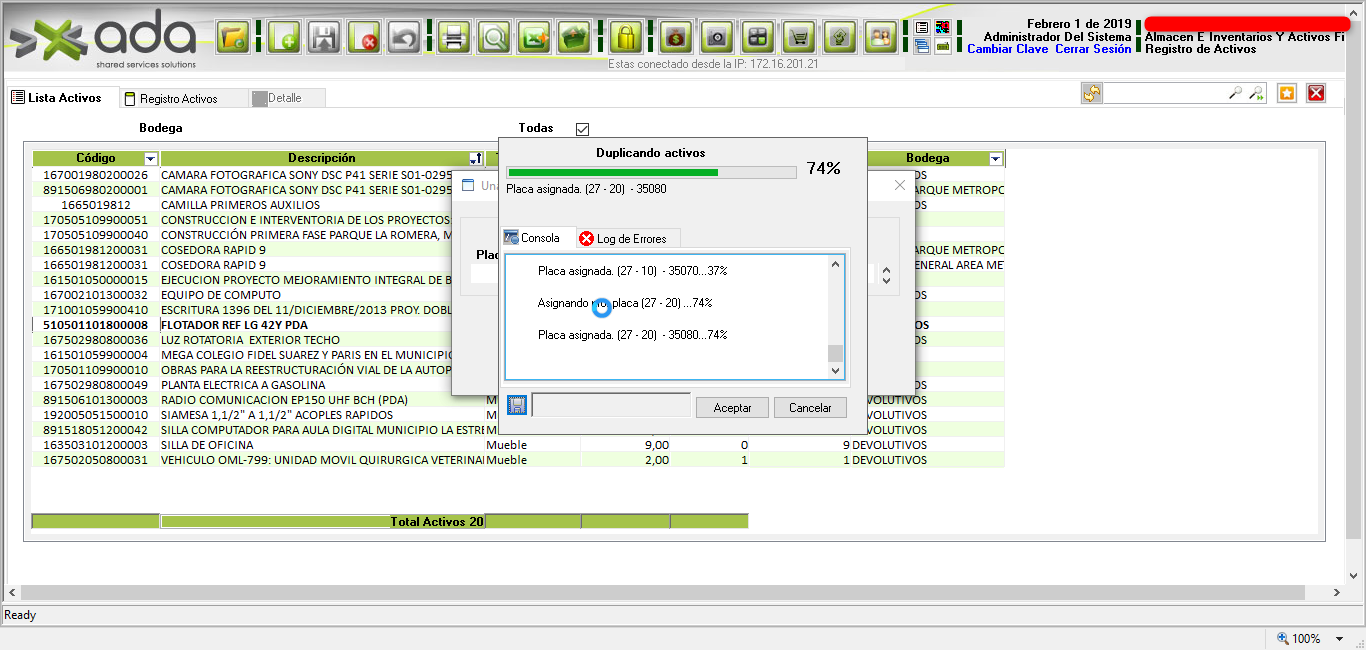Click the padlock icon in the toolbar
Screen dimensions: 1366x650
click(x=625, y=38)
